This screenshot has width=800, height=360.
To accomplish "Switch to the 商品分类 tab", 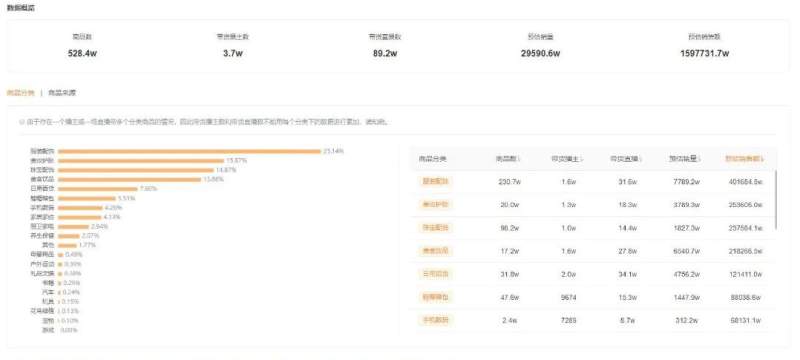I will [20, 93].
